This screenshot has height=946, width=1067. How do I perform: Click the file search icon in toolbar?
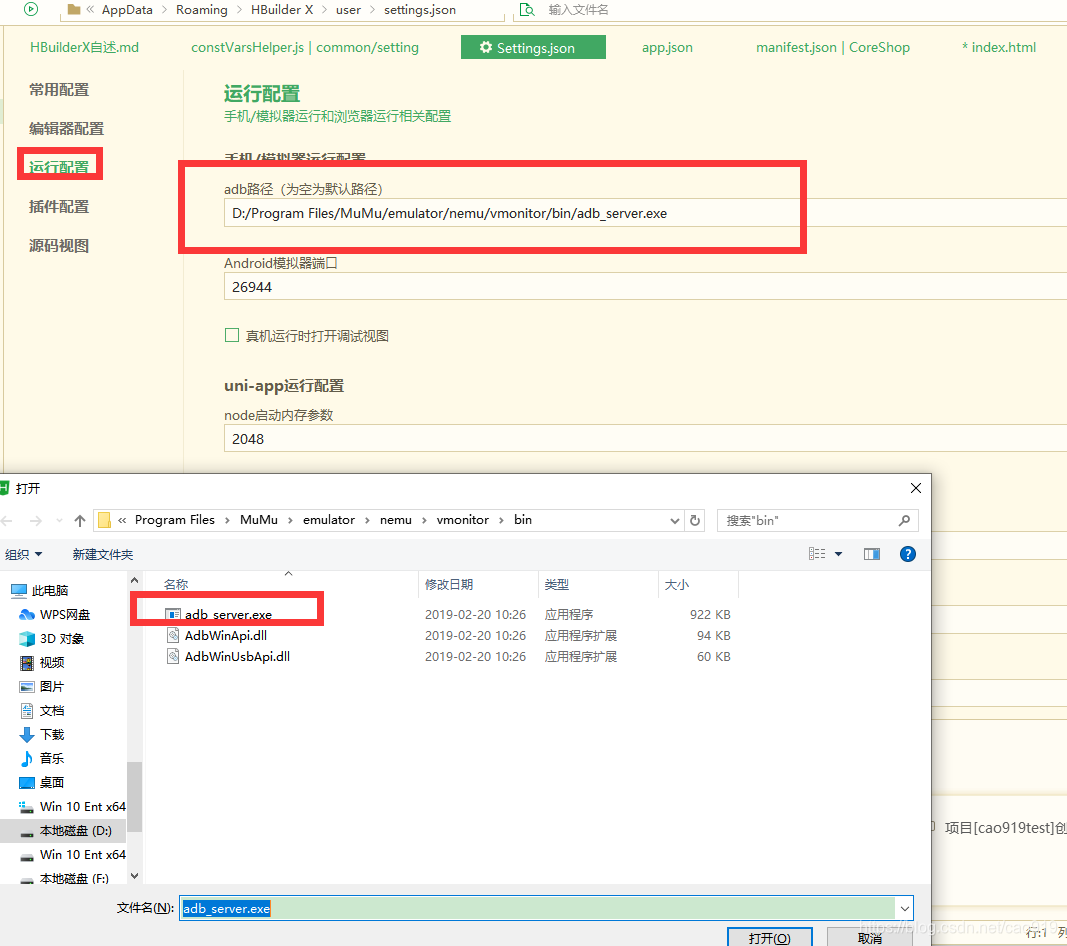pyautogui.click(x=527, y=10)
